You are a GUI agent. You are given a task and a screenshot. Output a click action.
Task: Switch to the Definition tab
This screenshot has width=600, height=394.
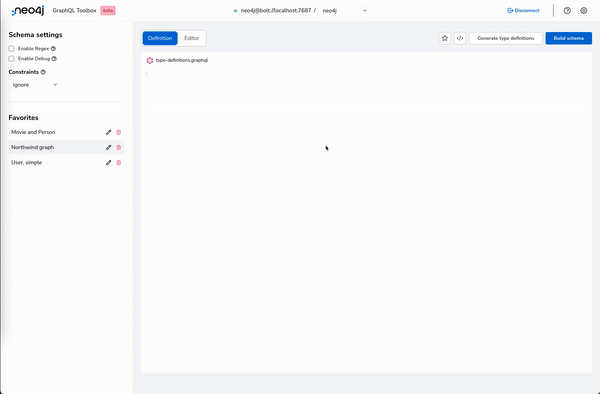160,38
